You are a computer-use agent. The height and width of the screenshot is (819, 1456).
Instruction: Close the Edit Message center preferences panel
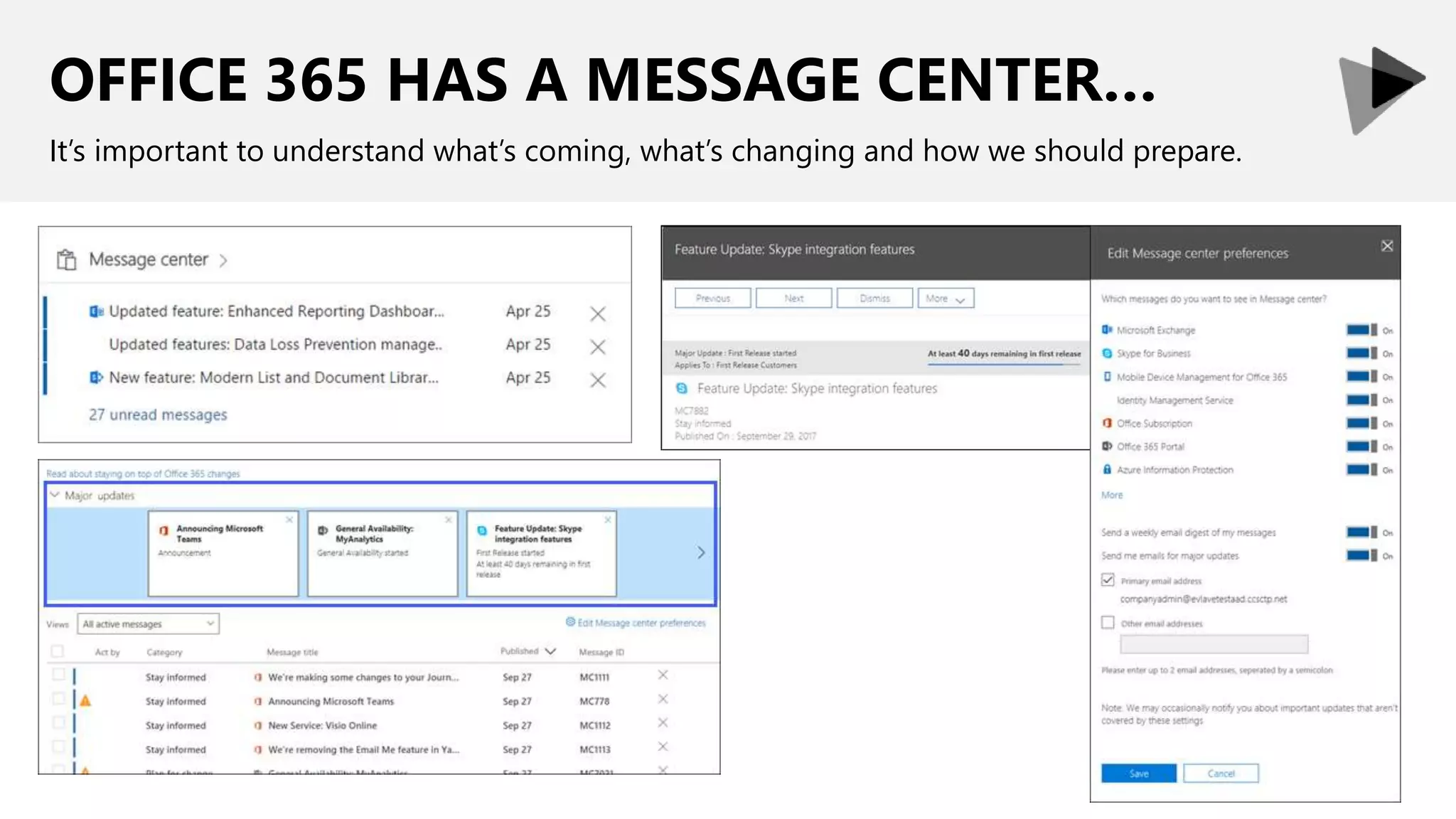click(x=1387, y=246)
